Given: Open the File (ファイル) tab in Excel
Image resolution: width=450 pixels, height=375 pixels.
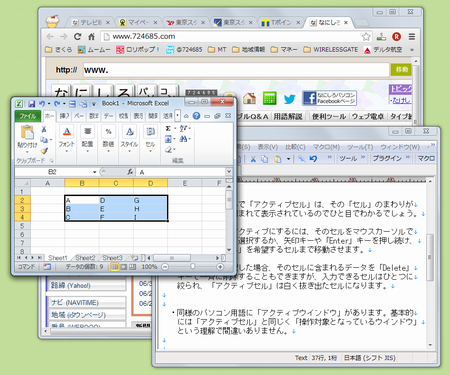Looking at the screenshot, I should (x=28, y=116).
